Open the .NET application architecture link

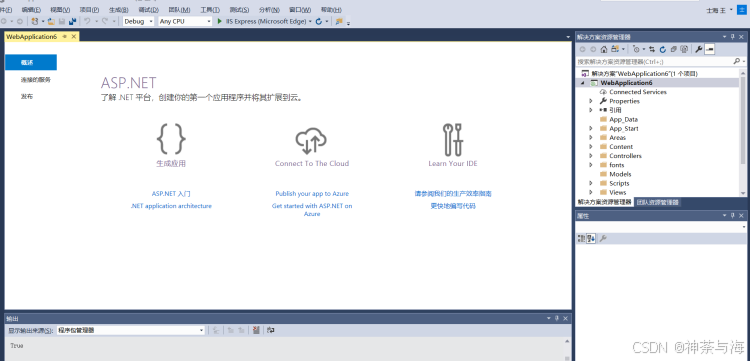pyautogui.click(x=171, y=206)
